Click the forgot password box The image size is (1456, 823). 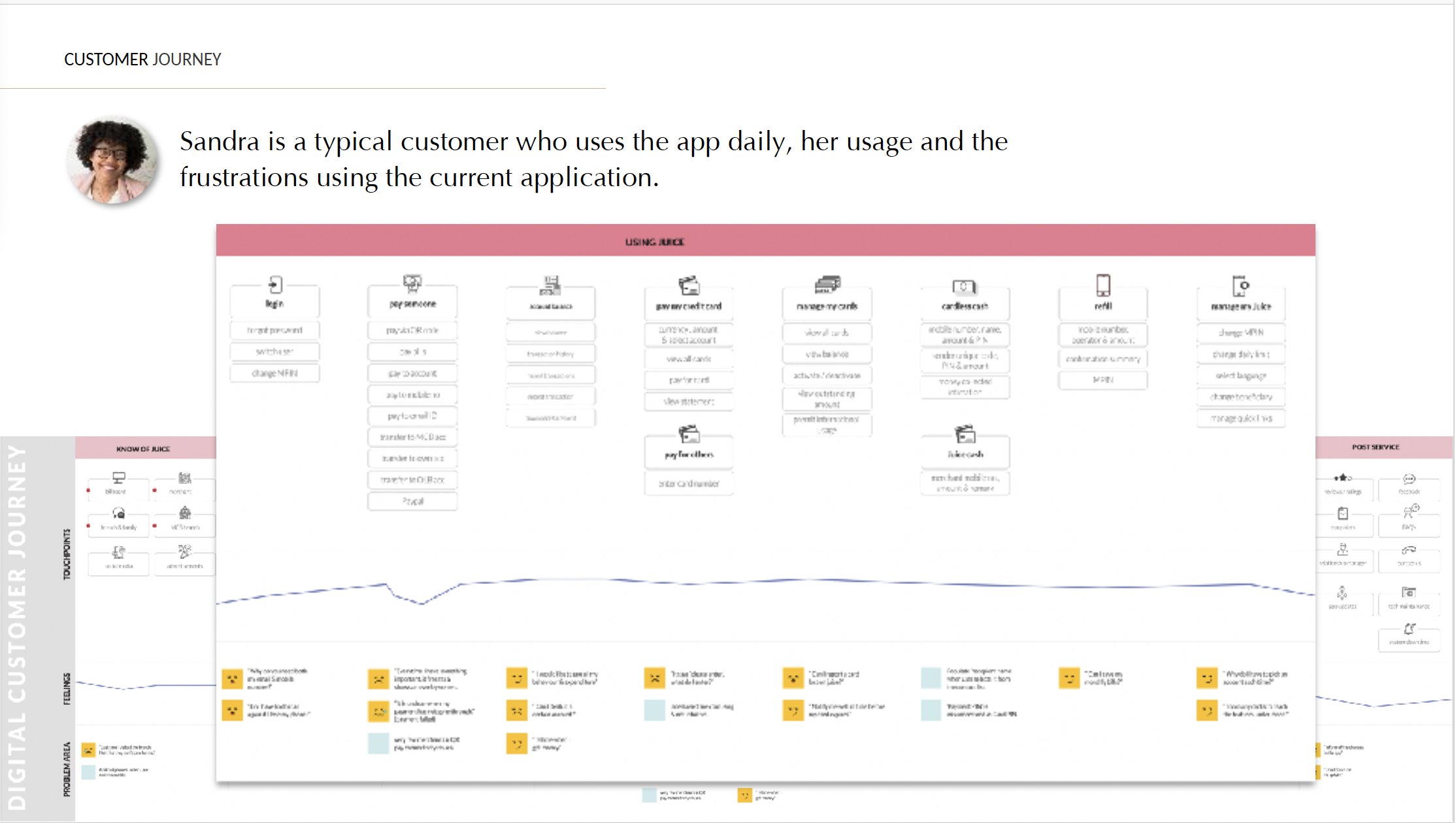tap(274, 331)
